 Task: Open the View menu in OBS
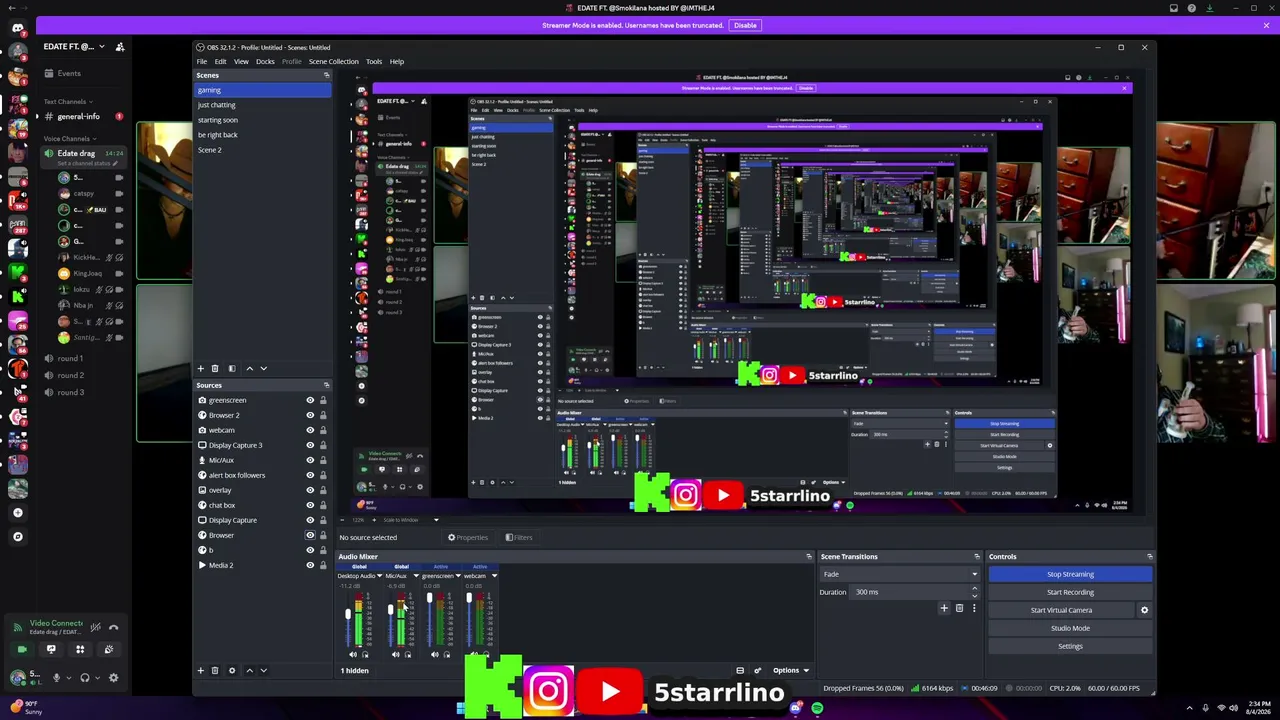point(241,62)
